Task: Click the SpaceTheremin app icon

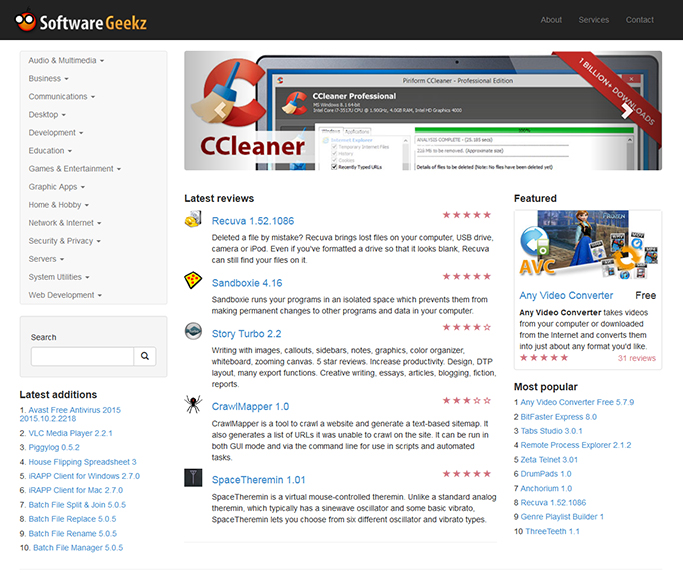Action: click(x=193, y=477)
